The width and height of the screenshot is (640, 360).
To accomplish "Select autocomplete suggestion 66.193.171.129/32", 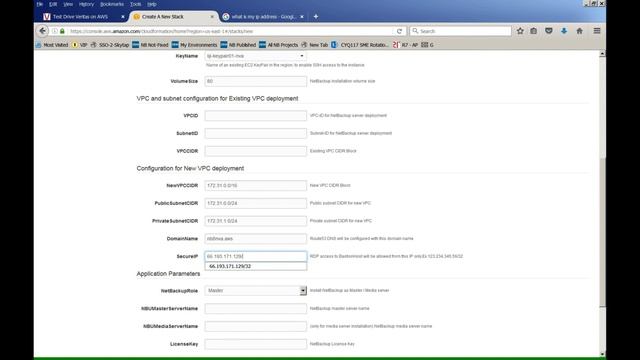I will tap(256, 266).
